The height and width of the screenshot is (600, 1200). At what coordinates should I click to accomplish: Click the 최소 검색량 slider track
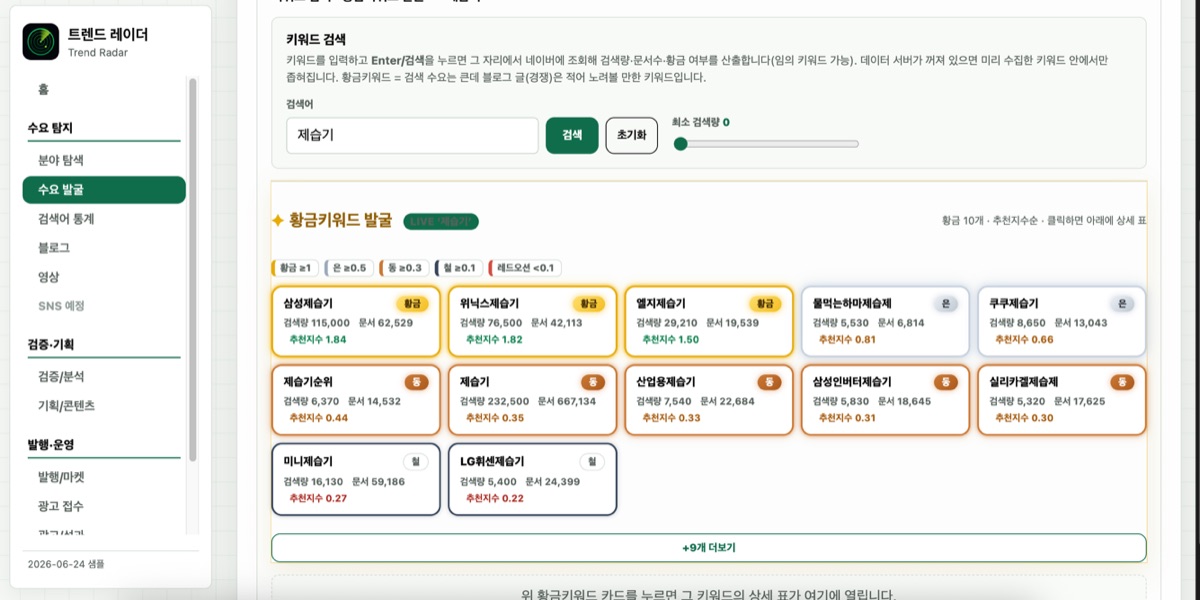(766, 144)
